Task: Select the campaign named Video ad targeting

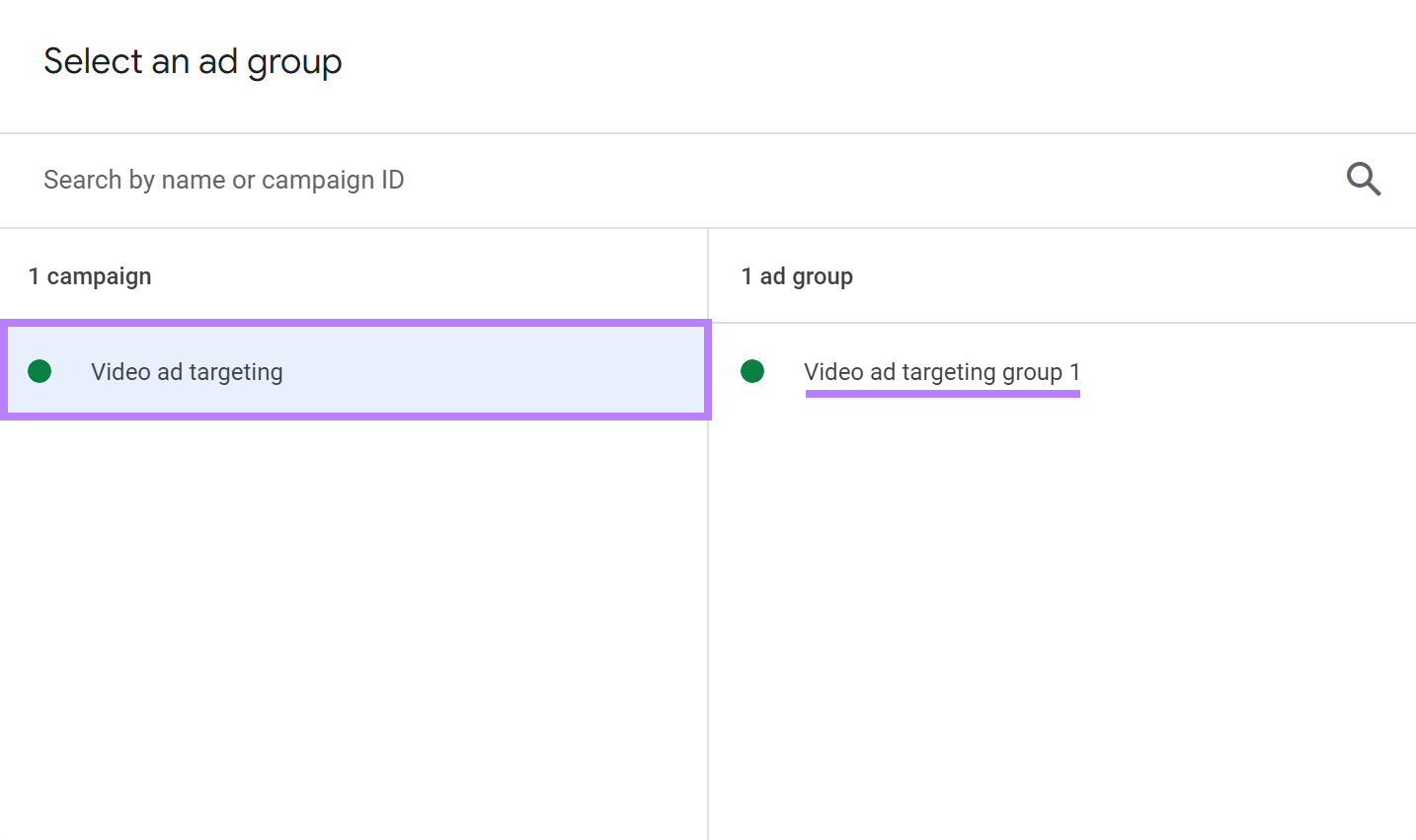Action: [x=187, y=371]
